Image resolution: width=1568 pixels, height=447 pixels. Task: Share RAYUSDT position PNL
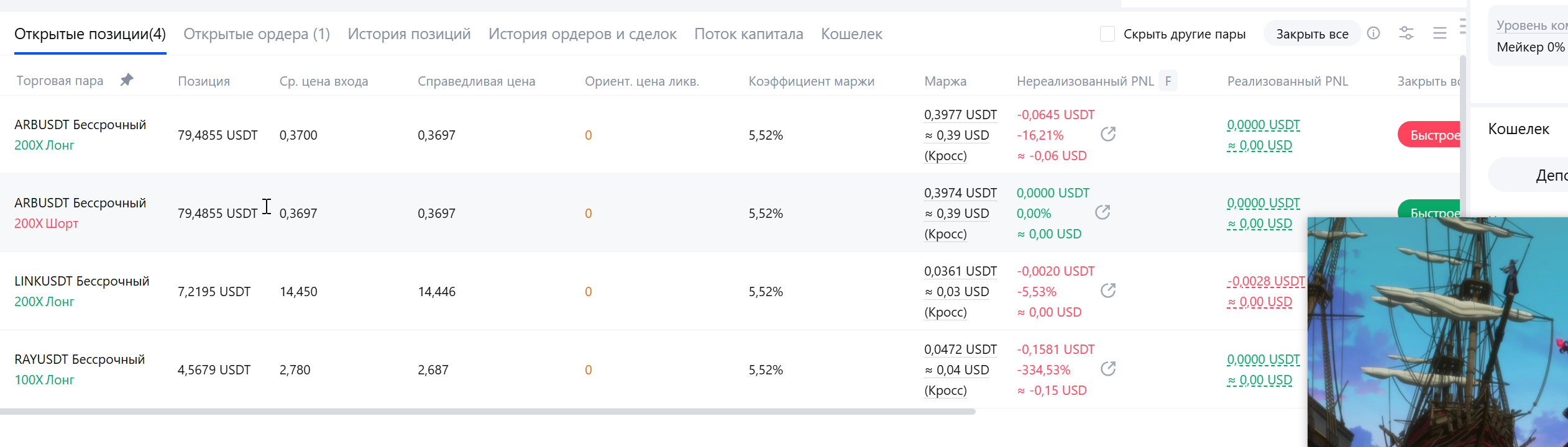coord(1108,369)
